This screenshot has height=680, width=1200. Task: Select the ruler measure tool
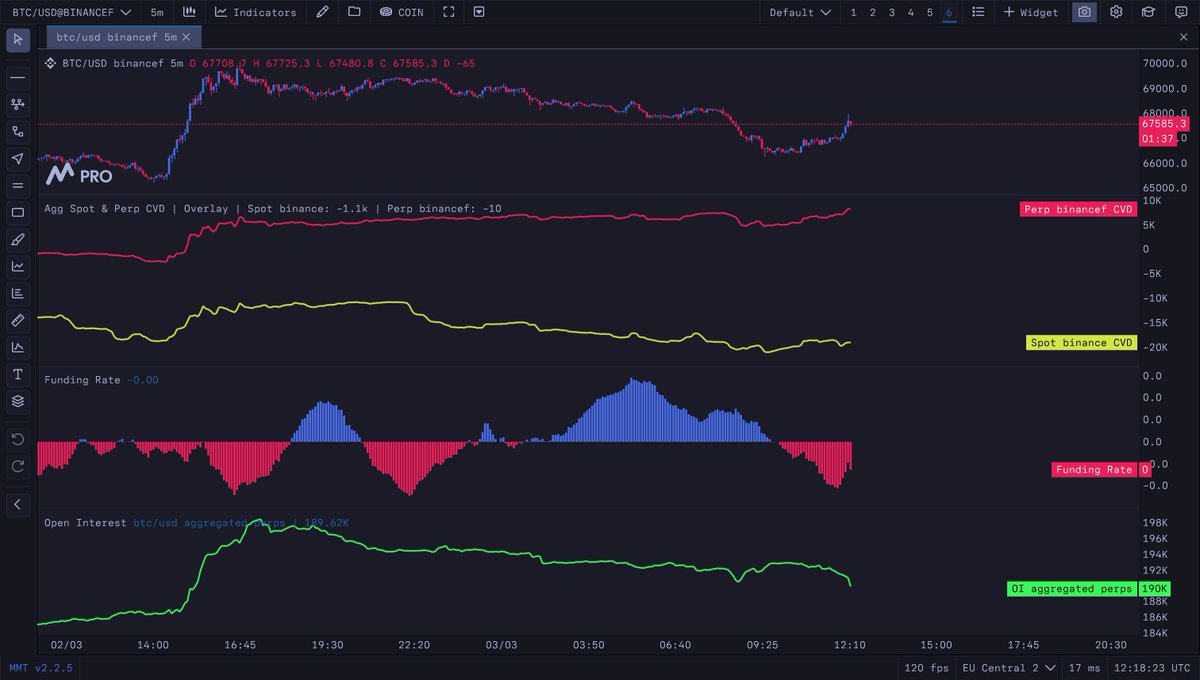[18, 320]
